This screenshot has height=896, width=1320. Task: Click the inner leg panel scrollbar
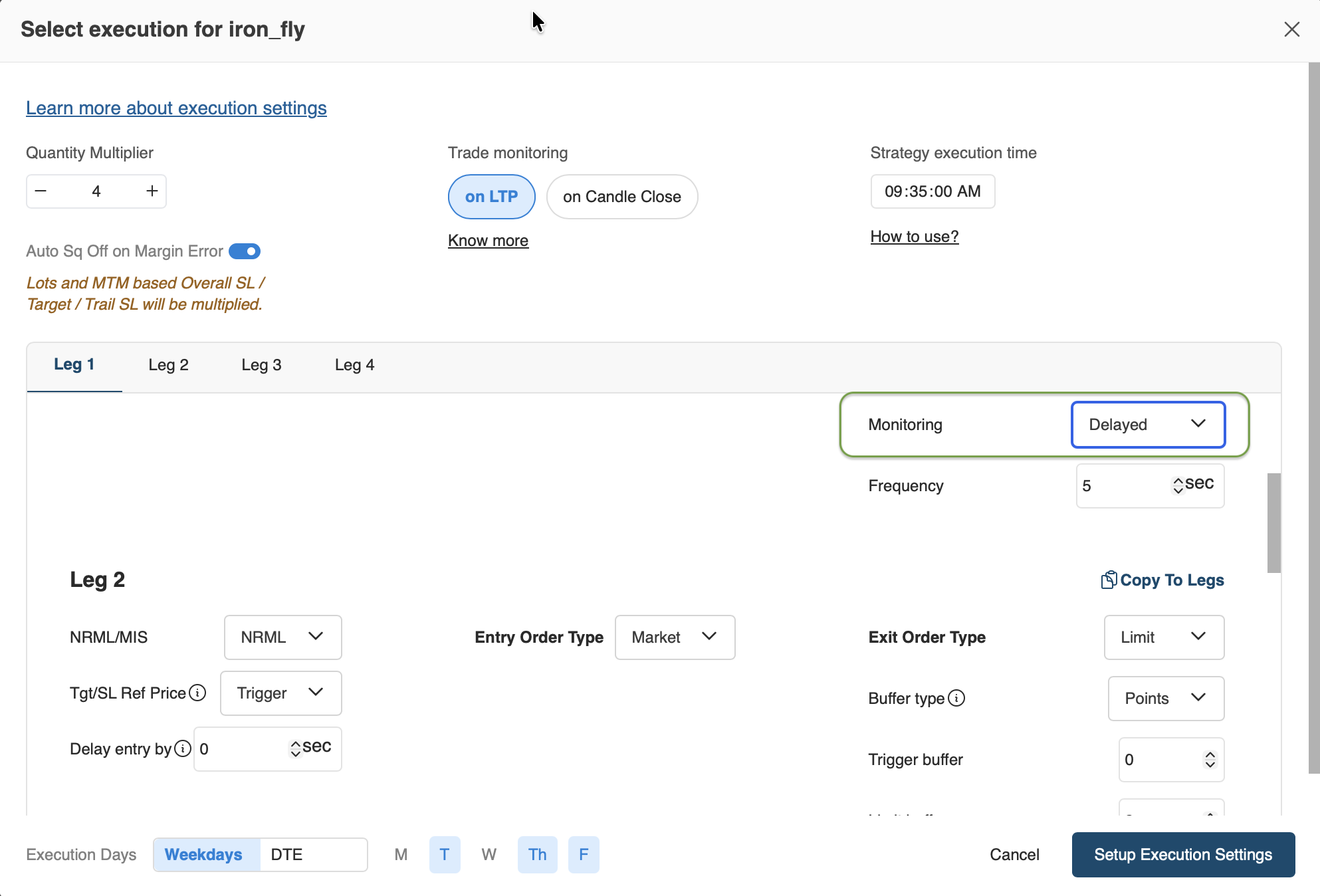[x=1273, y=522]
